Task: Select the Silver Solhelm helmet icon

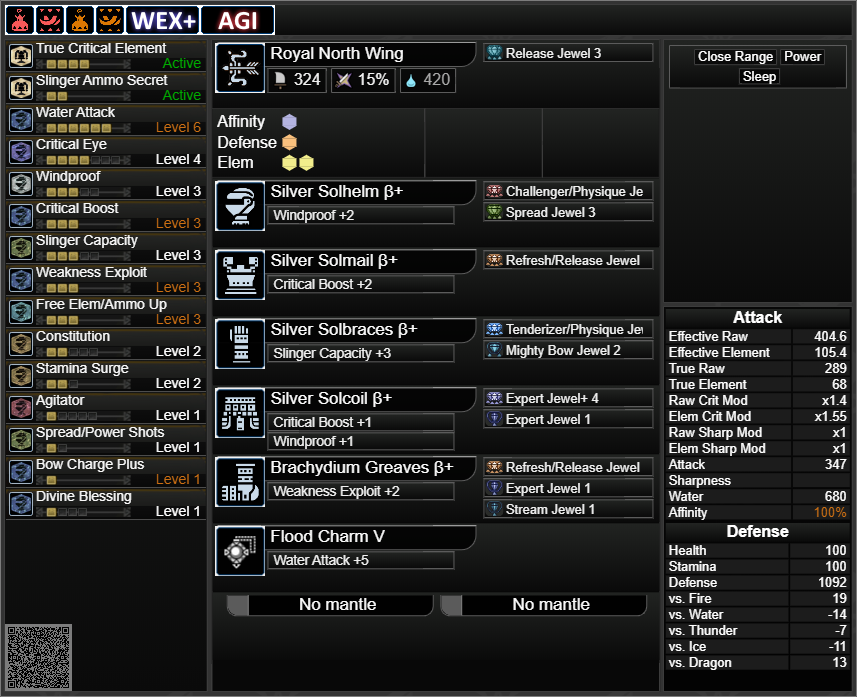Action: pos(240,206)
